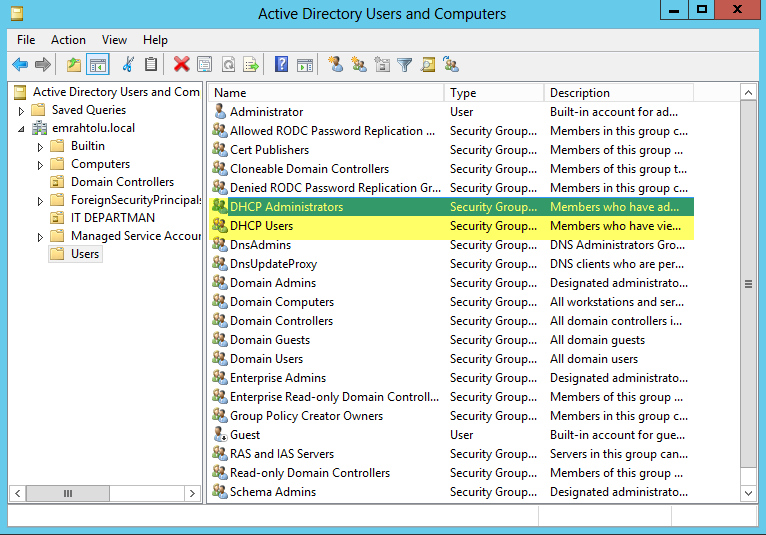Click the Back arrow toolbar icon
766x535 pixels.
[x=20, y=64]
